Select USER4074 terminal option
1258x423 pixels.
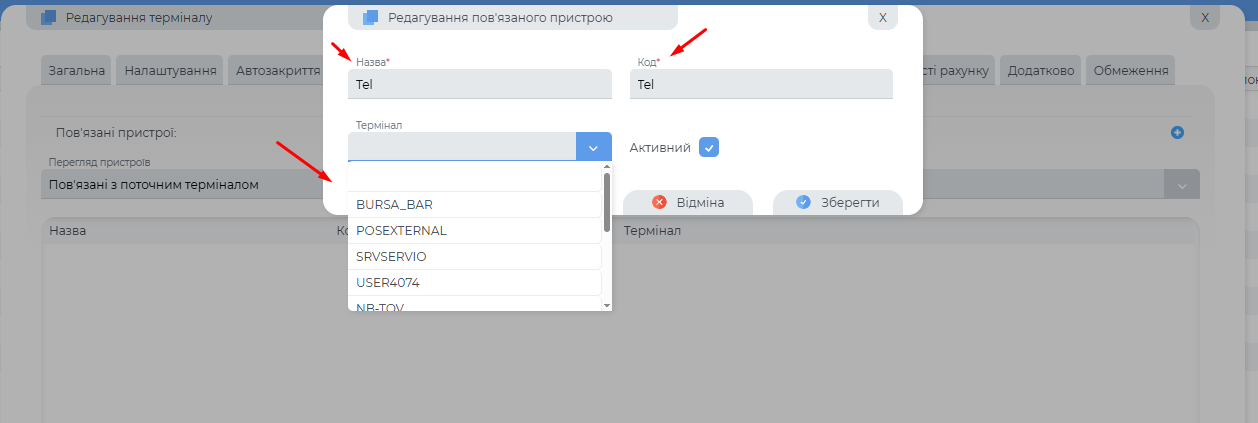point(388,282)
